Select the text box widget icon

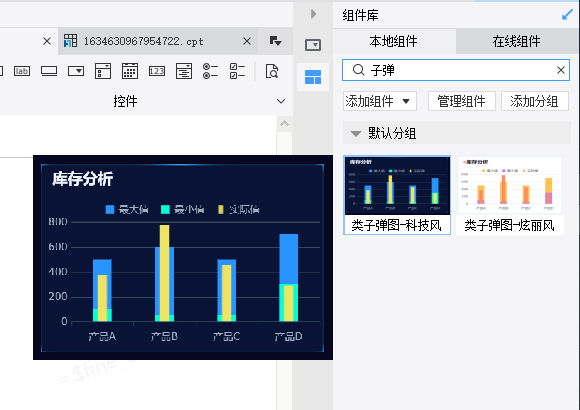tap(49, 71)
